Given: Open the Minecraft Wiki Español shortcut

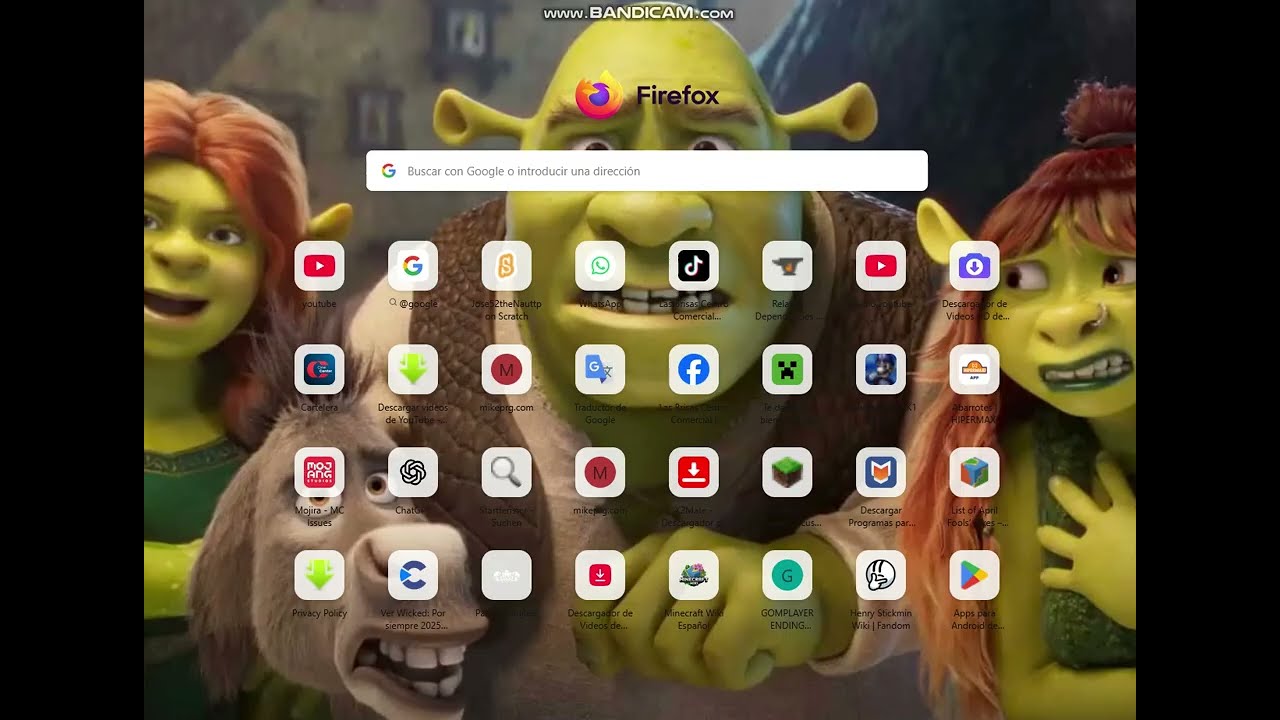Looking at the screenshot, I should tap(693, 575).
